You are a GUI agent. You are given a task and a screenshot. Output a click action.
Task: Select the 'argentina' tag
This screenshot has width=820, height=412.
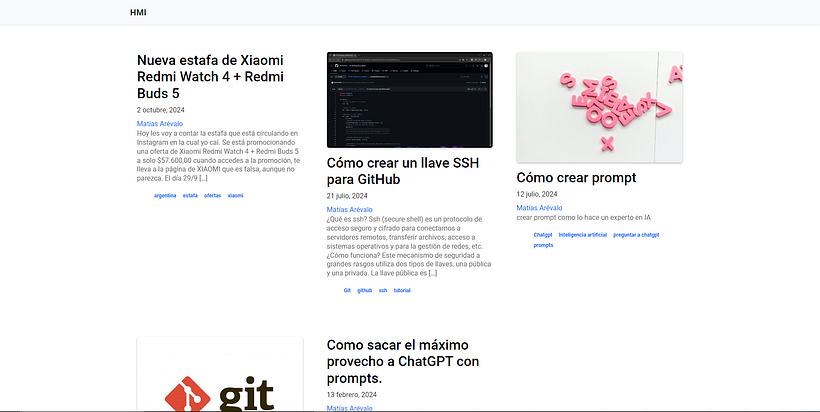(165, 196)
